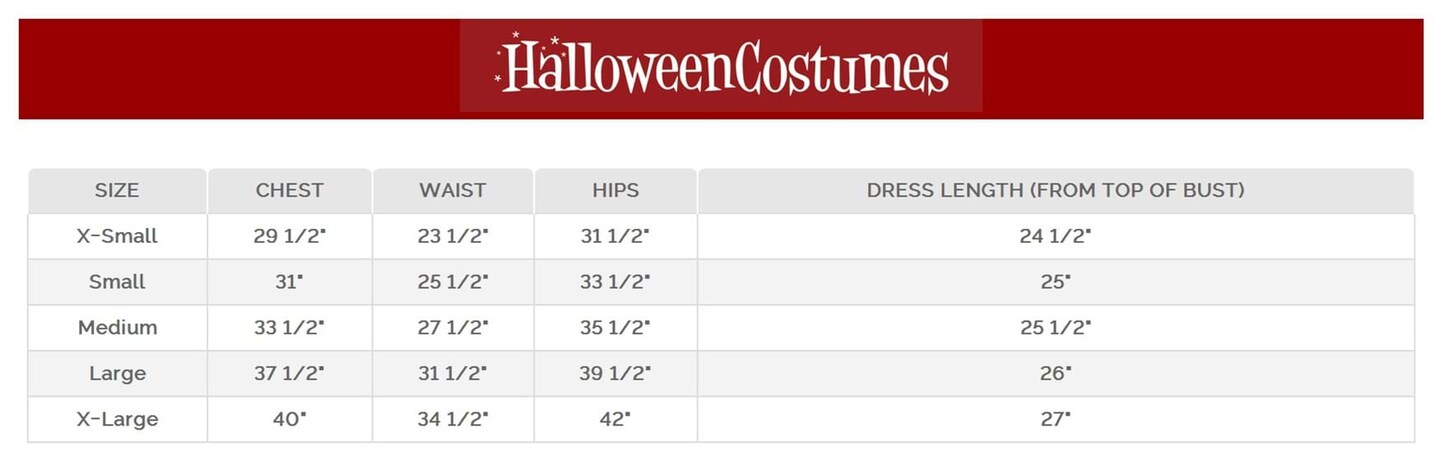Select the X-Small size row label
Screen dimensions: 1440x470
pos(117,236)
